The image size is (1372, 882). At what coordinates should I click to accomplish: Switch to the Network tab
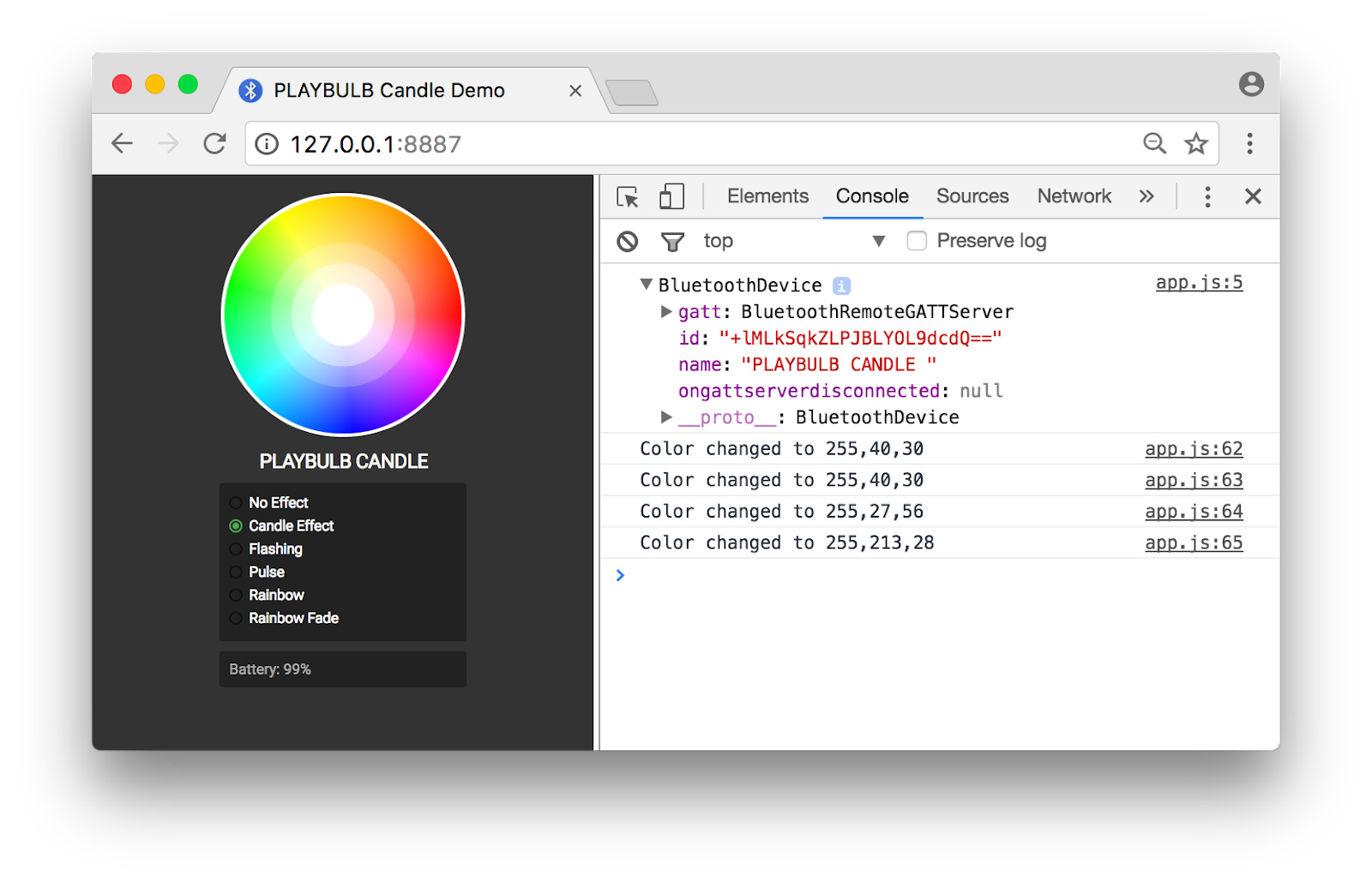[1074, 196]
